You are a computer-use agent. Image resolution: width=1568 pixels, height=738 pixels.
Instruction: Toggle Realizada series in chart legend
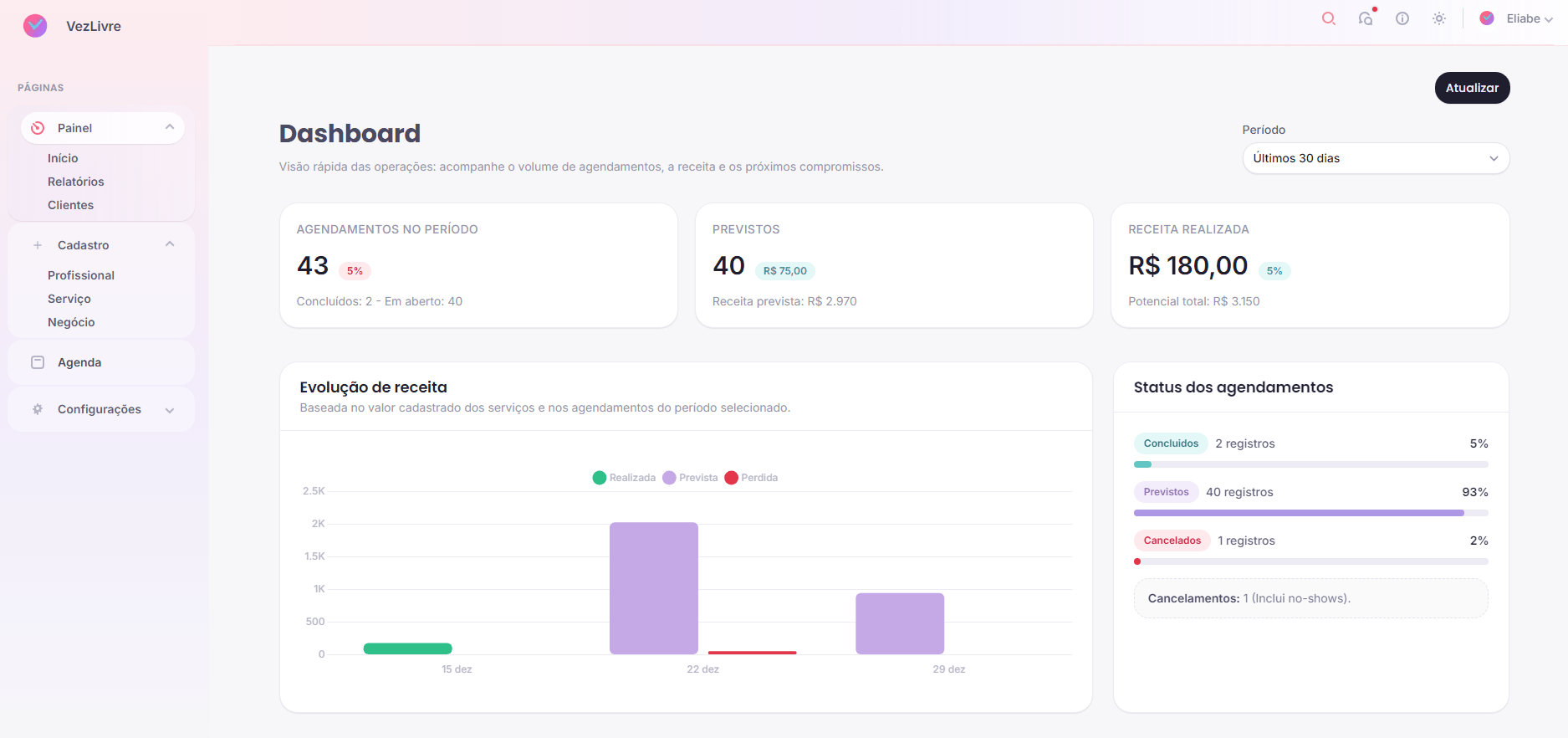point(624,478)
